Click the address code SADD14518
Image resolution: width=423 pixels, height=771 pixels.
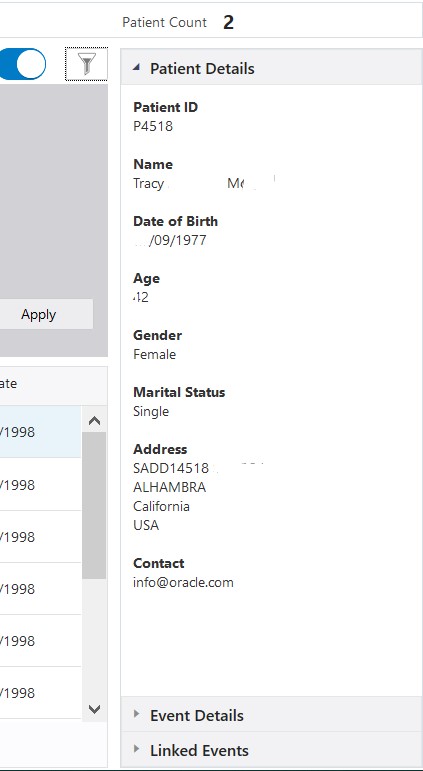tap(171, 468)
